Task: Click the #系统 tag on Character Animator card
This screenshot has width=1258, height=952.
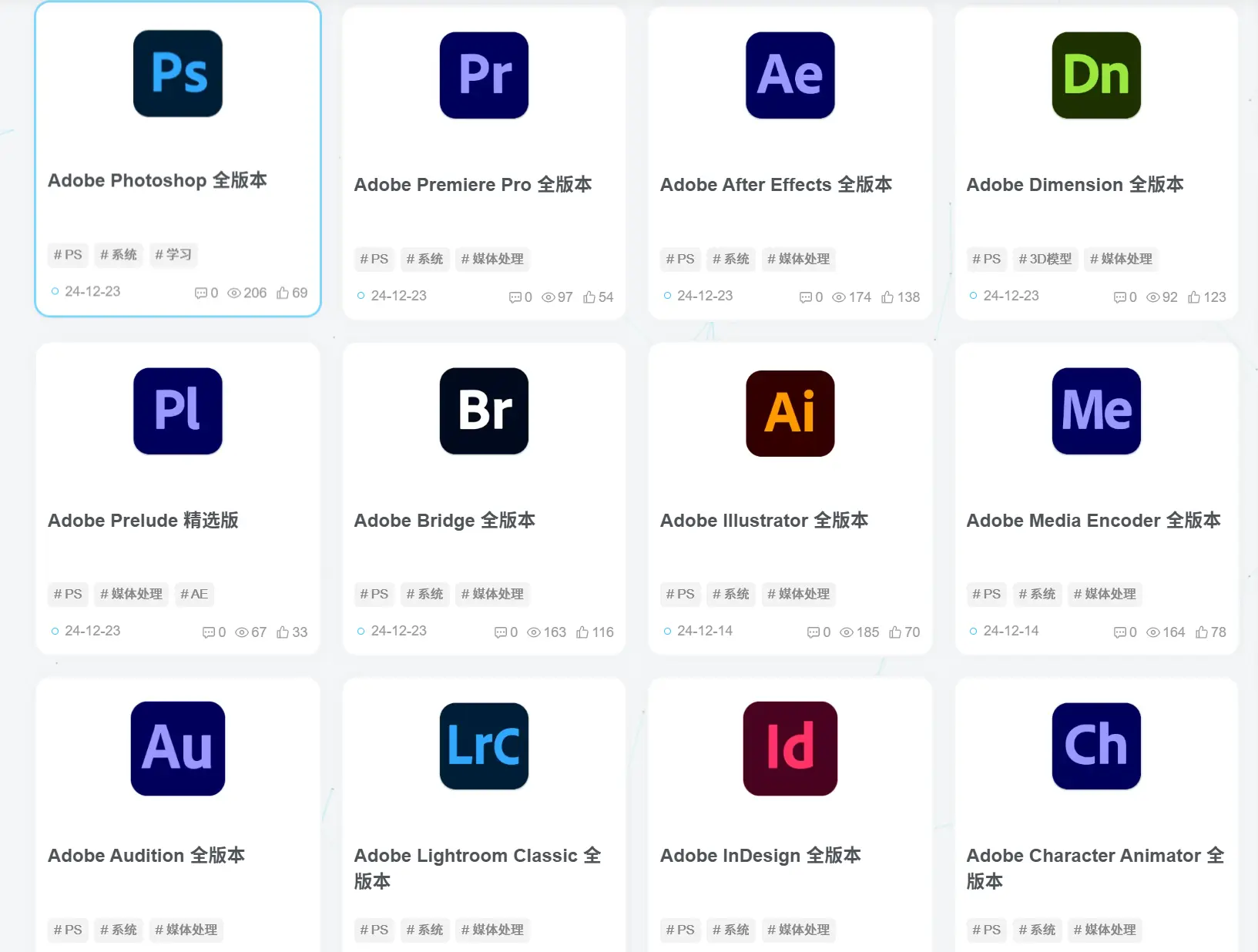Action: coord(1037,930)
